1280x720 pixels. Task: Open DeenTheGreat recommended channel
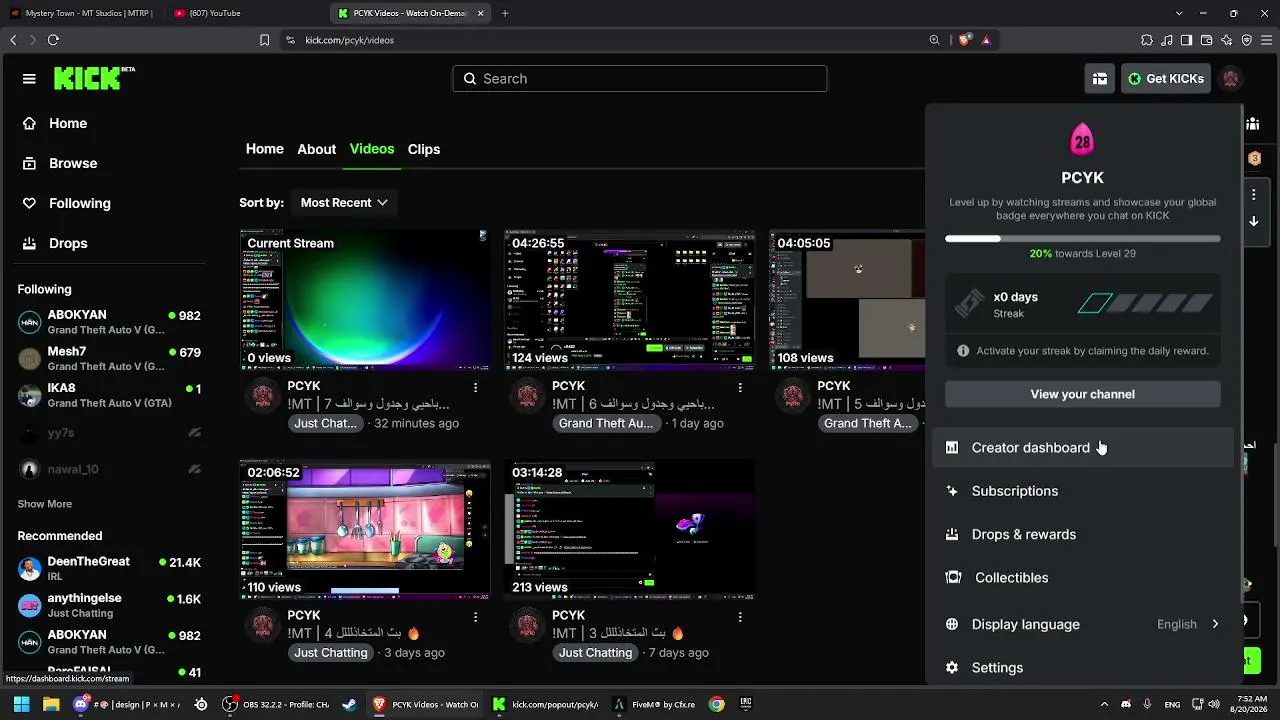point(109,568)
